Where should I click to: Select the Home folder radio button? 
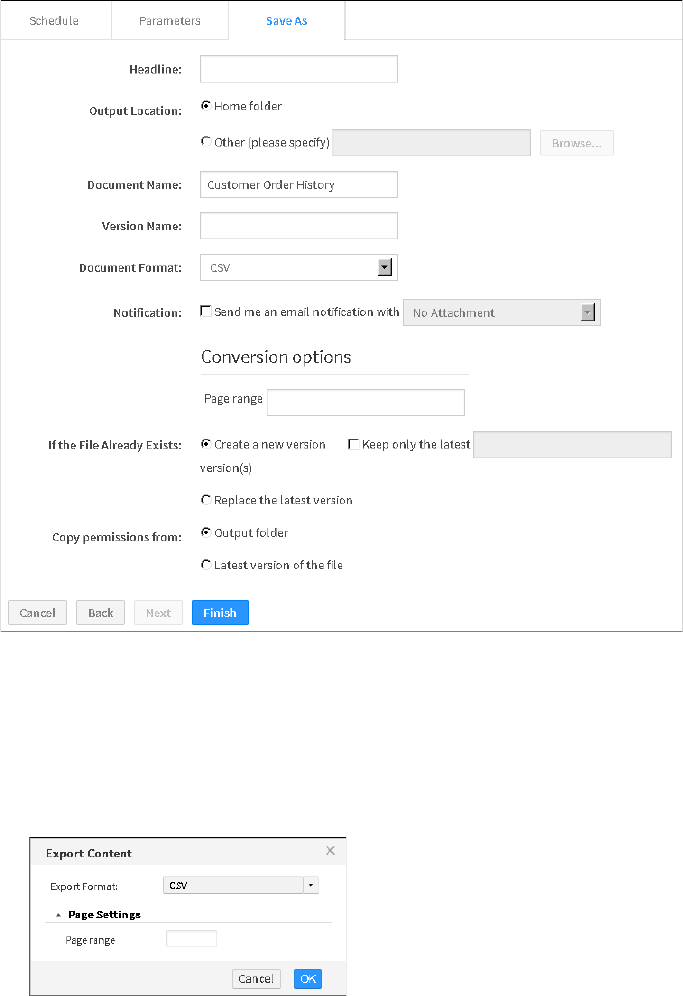coord(206,106)
